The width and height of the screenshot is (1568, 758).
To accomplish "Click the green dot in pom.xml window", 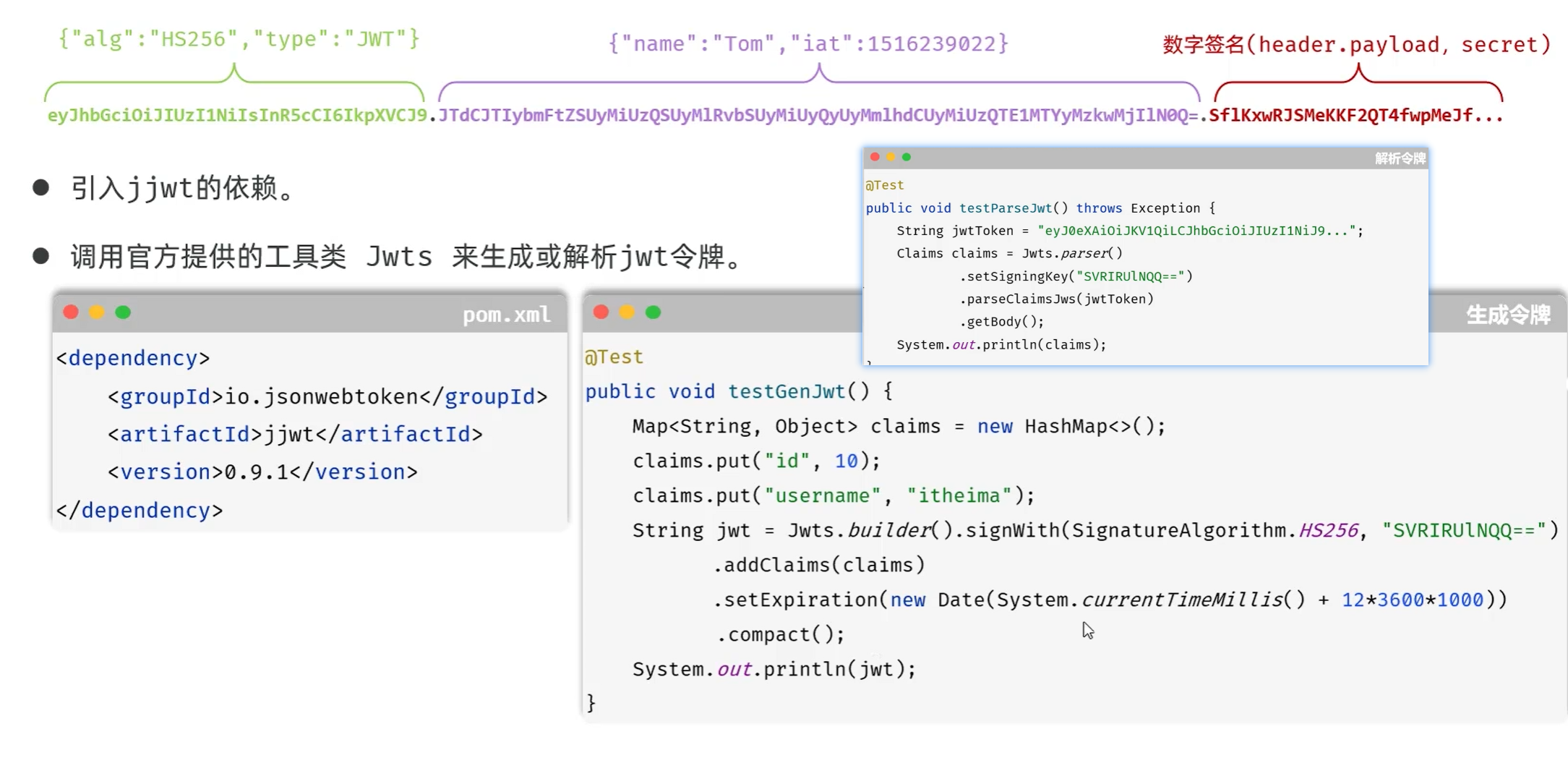I will click(123, 312).
